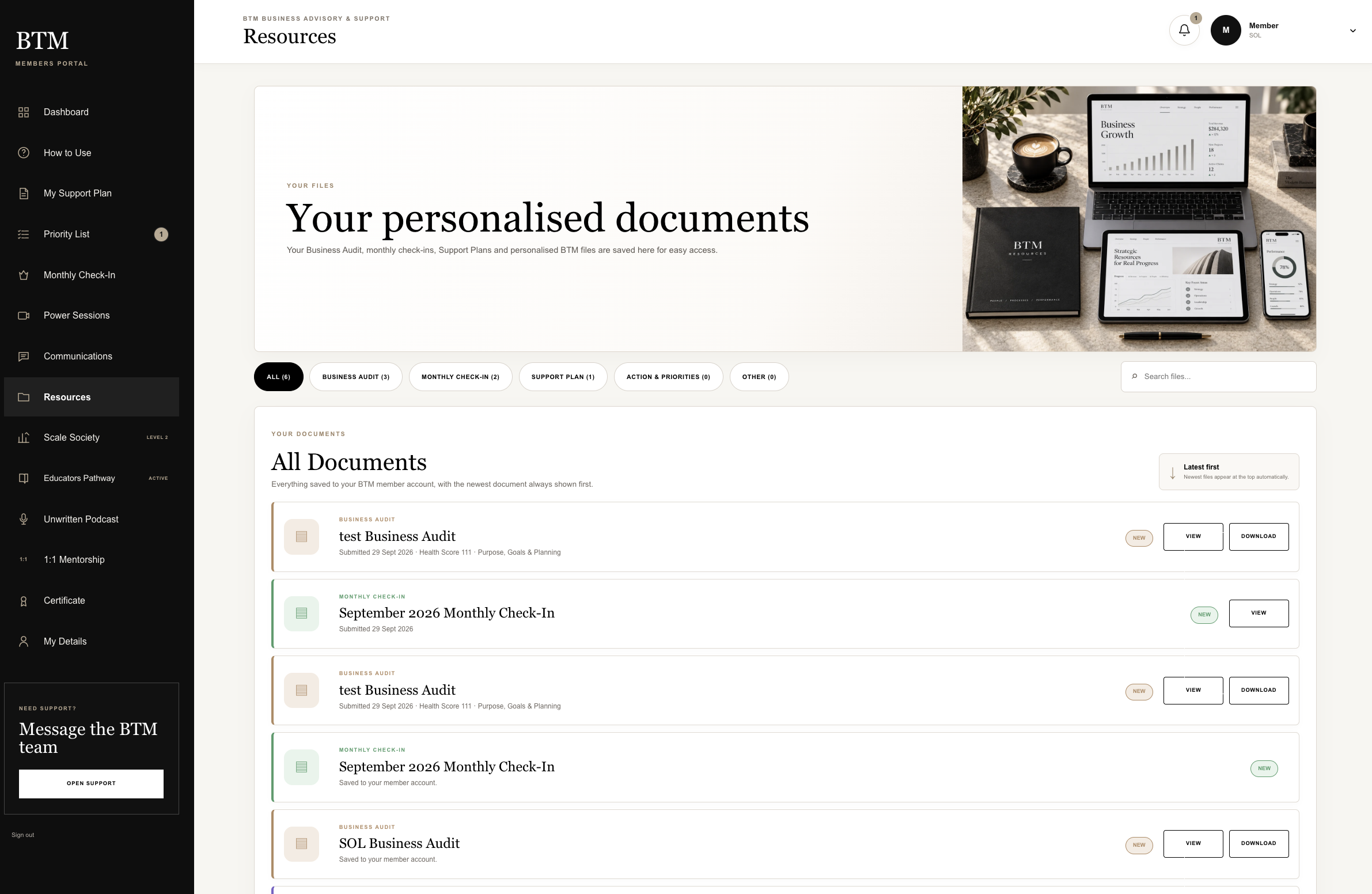Filter by Support Plan (1)
Image resolution: width=1372 pixels, height=894 pixels.
(563, 377)
